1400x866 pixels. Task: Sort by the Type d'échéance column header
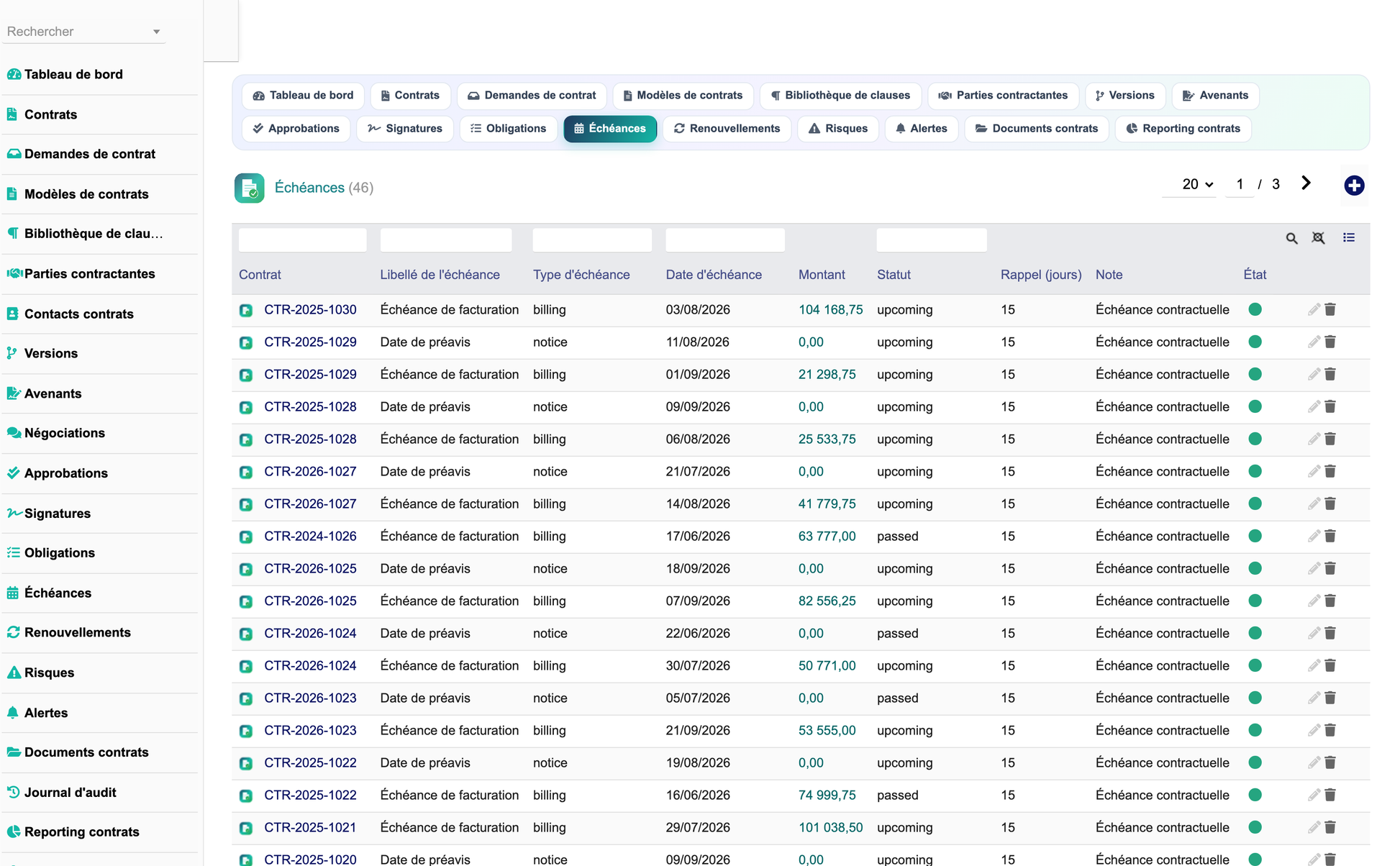pyautogui.click(x=581, y=275)
